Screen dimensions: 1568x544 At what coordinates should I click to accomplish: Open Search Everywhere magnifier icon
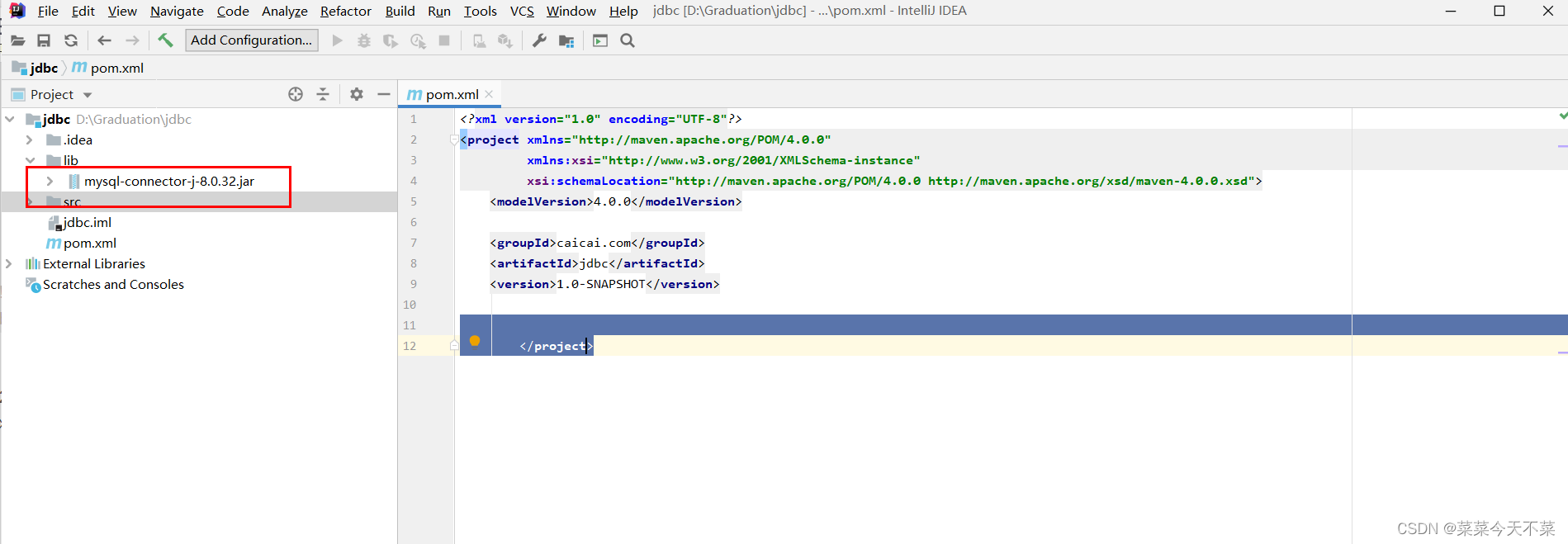tap(628, 40)
